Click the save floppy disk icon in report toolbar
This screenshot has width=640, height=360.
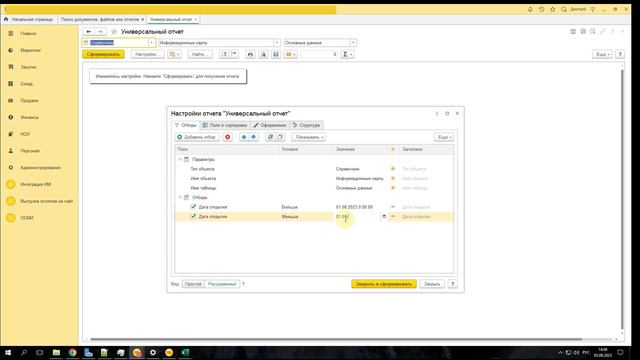(x=276, y=54)
